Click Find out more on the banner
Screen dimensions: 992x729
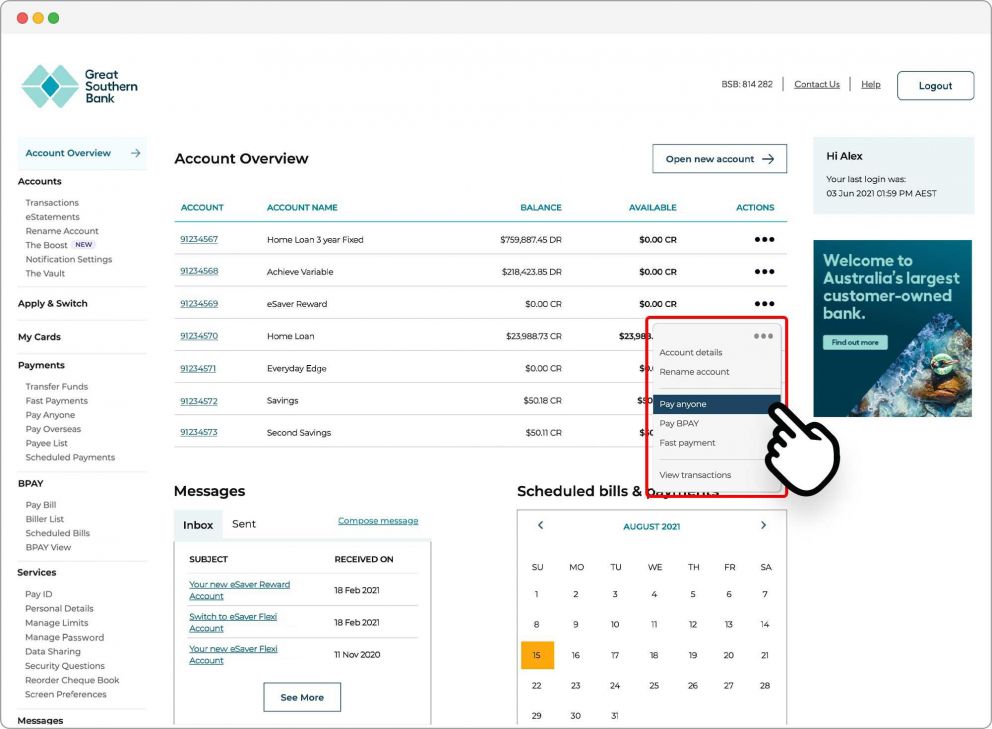[855, 342]
